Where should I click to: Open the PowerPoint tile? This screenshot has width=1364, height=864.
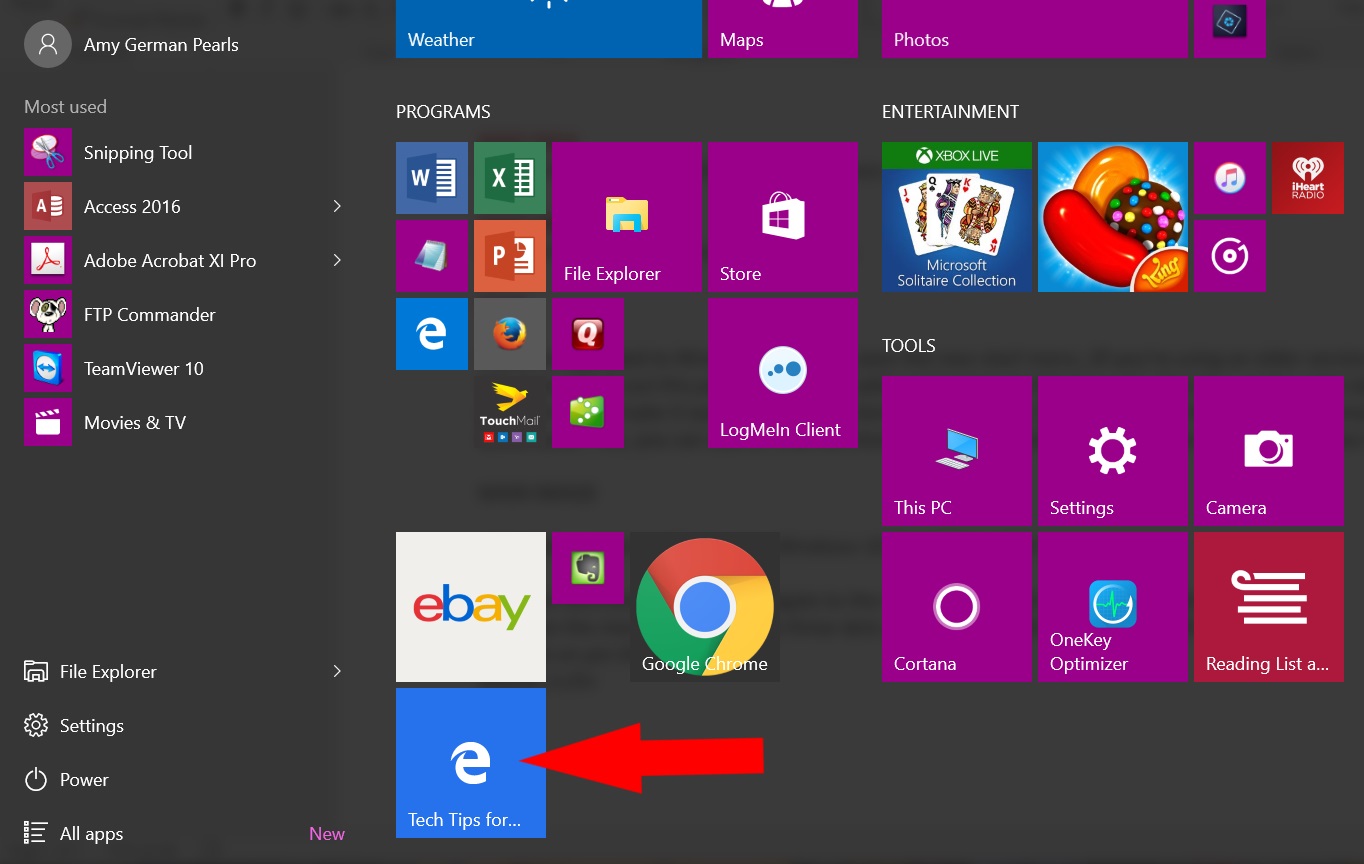click(x=510, y=256)
